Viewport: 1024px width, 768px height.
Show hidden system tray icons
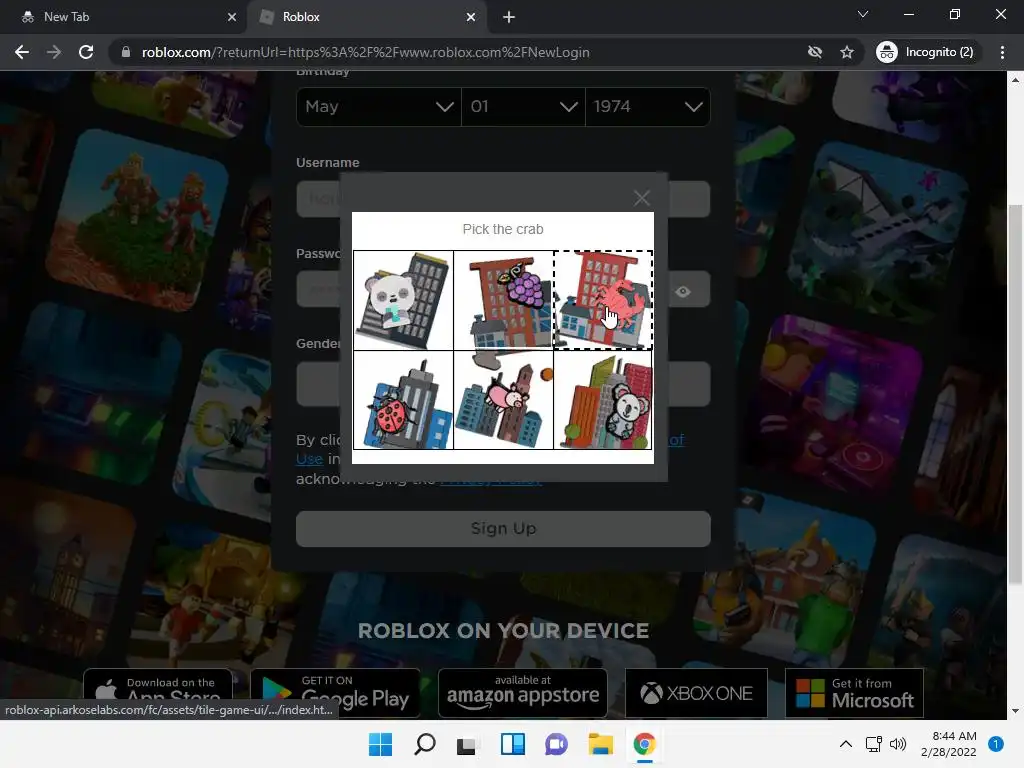pyautogui.click(x=846, y=744)
